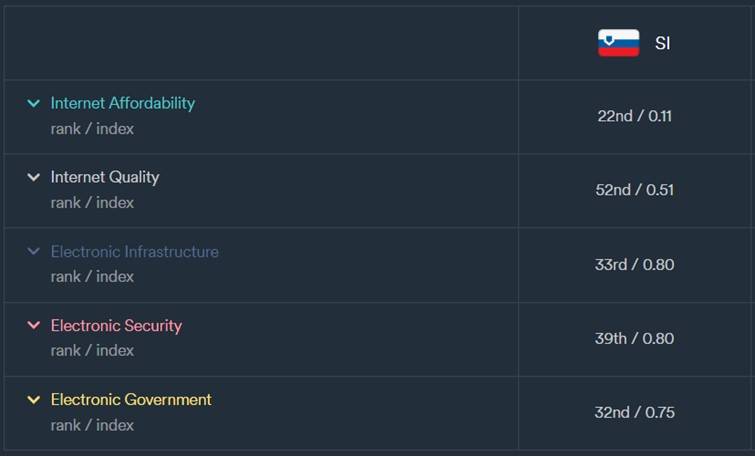The image size is (755, 457).
Task: Select the Electronic Government label
Action: click(131, 399)
